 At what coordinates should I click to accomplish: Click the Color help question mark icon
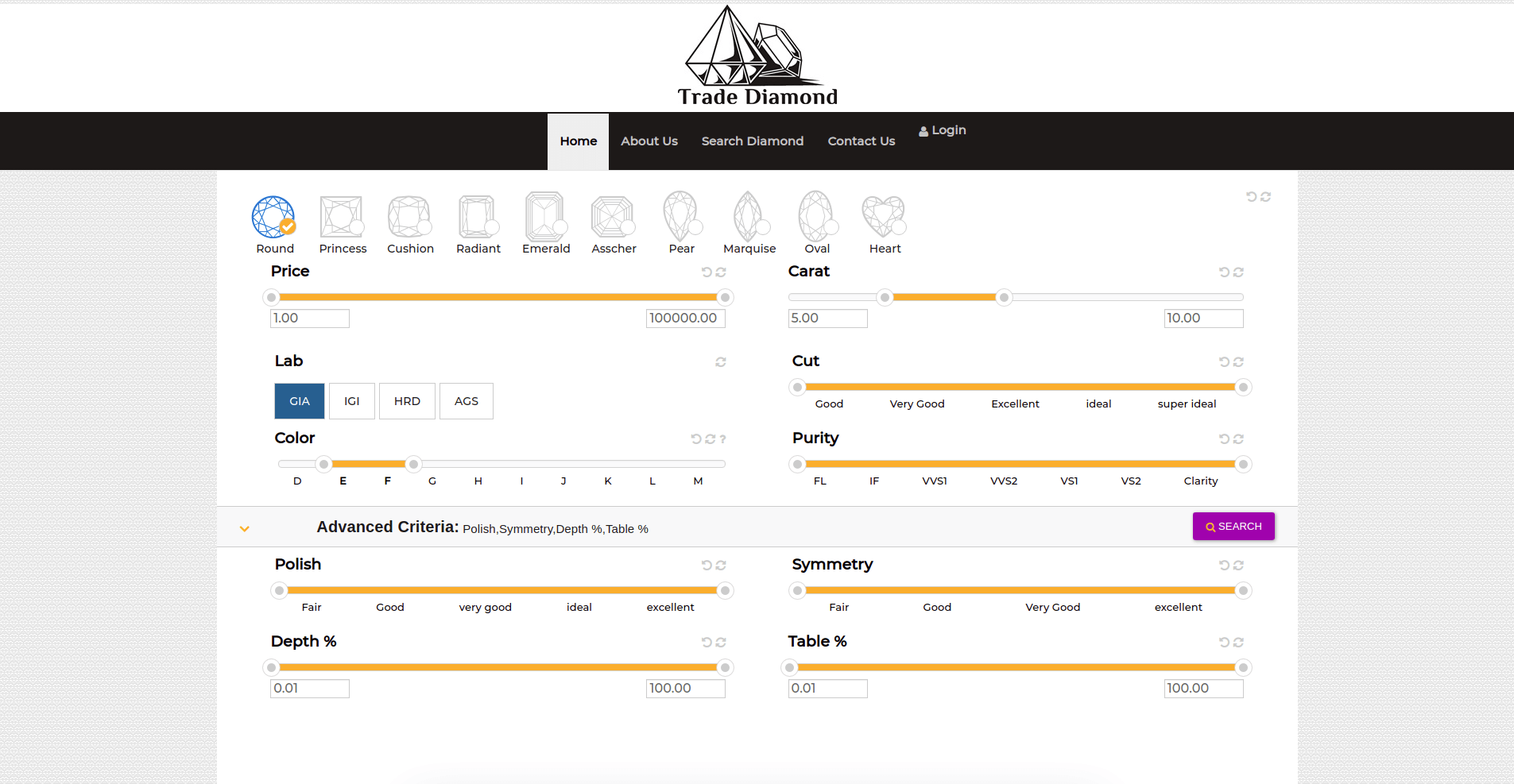click(722, 439)
